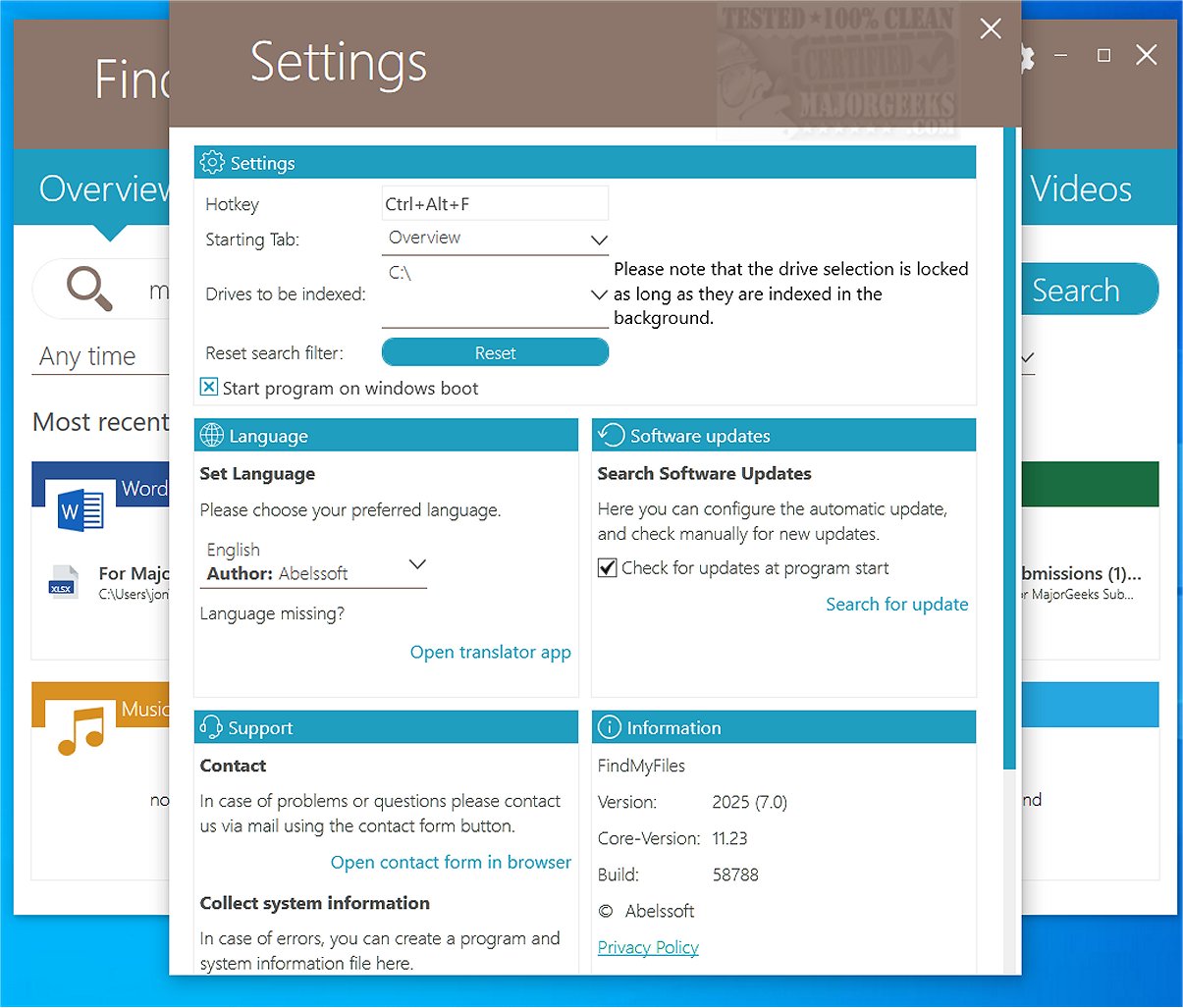Viewport: 1183px width, 1008px height.
Task: Click the Hotkey field showing Ctrl+Alt+F
Action: click(x=495, y=203)
